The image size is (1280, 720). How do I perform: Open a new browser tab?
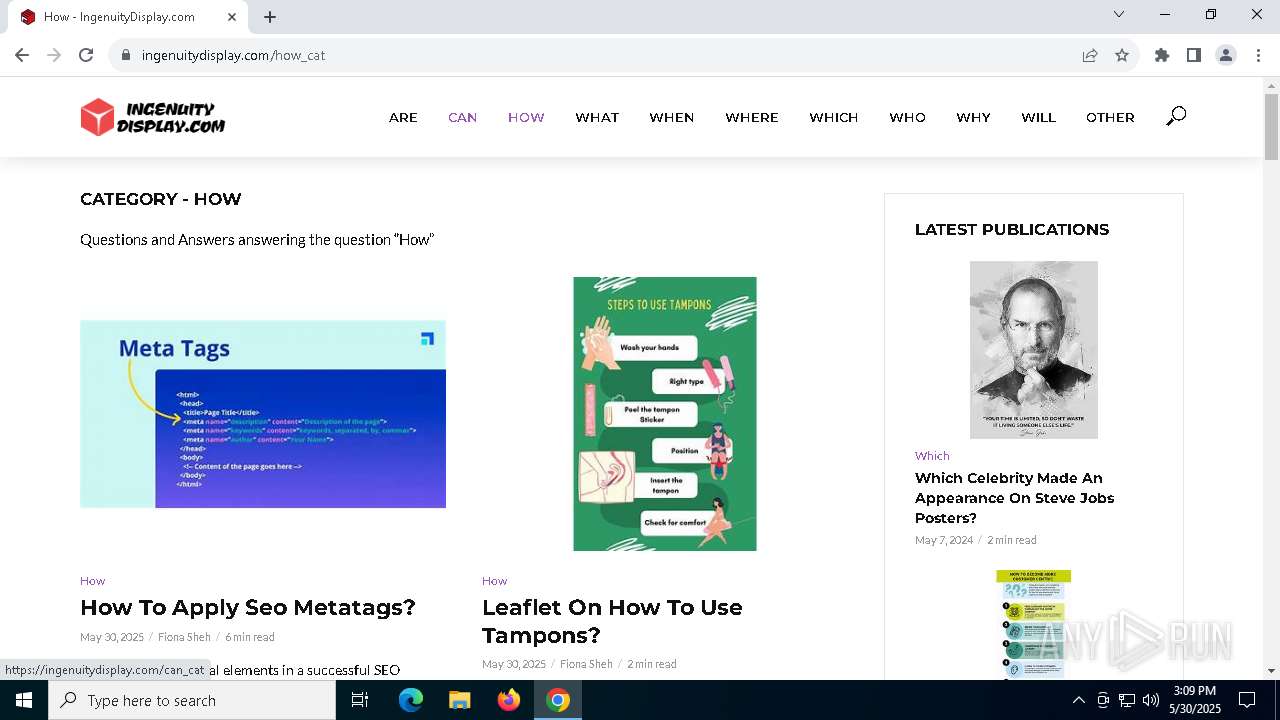270,17
